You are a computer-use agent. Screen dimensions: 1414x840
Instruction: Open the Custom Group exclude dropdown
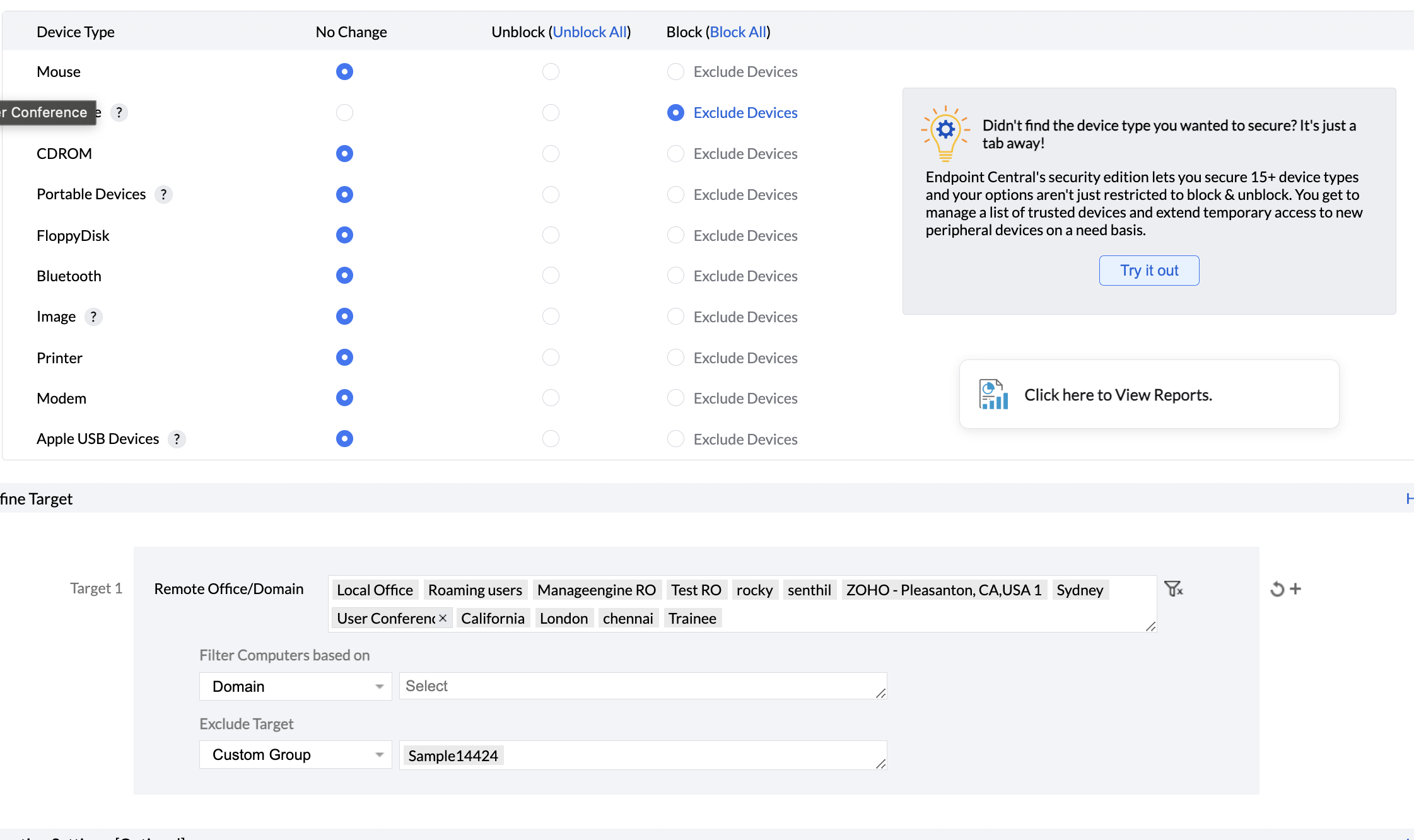click(295, 755)
